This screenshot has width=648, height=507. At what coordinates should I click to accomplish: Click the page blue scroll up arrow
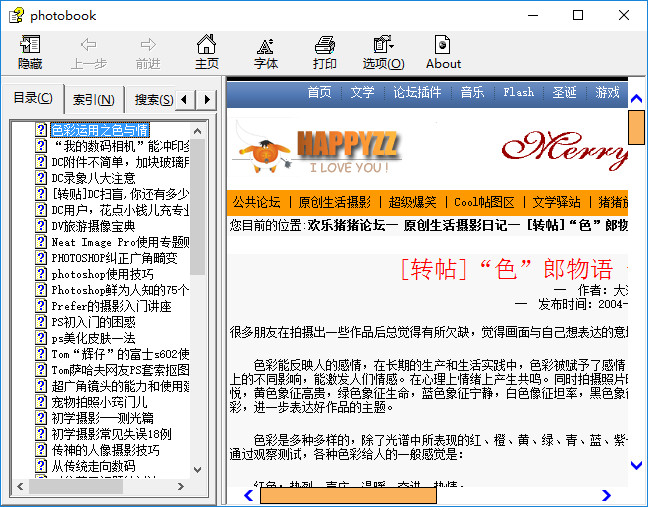636,99
